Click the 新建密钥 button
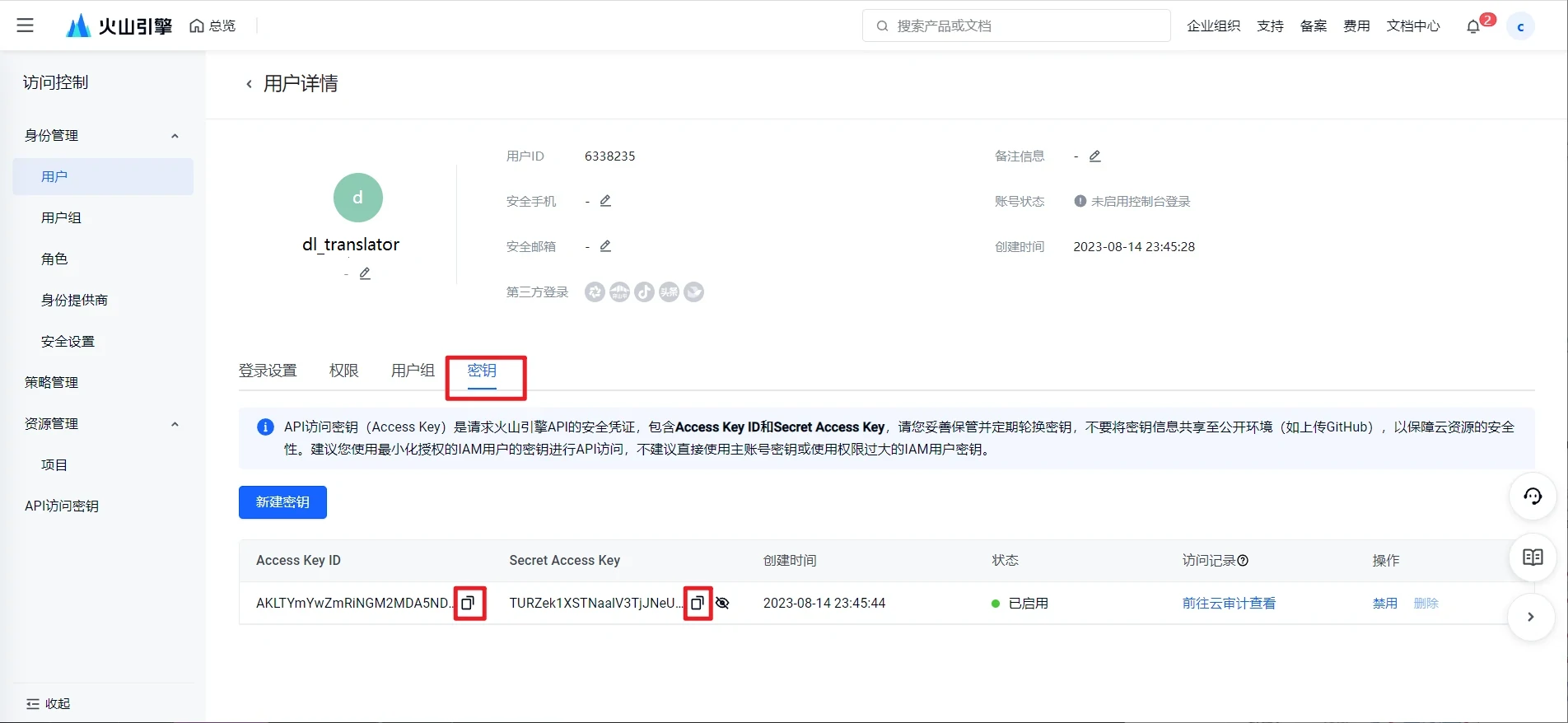Screen dimensions: 1568x723 (282, 502)
